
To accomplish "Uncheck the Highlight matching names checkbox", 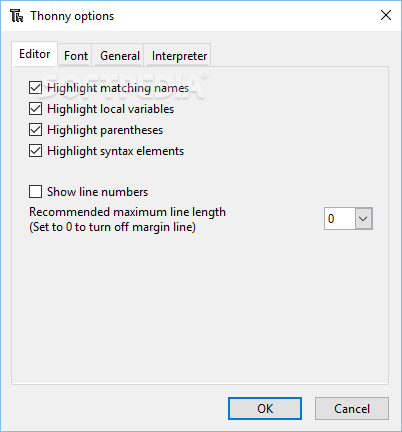I will [35, 88].
